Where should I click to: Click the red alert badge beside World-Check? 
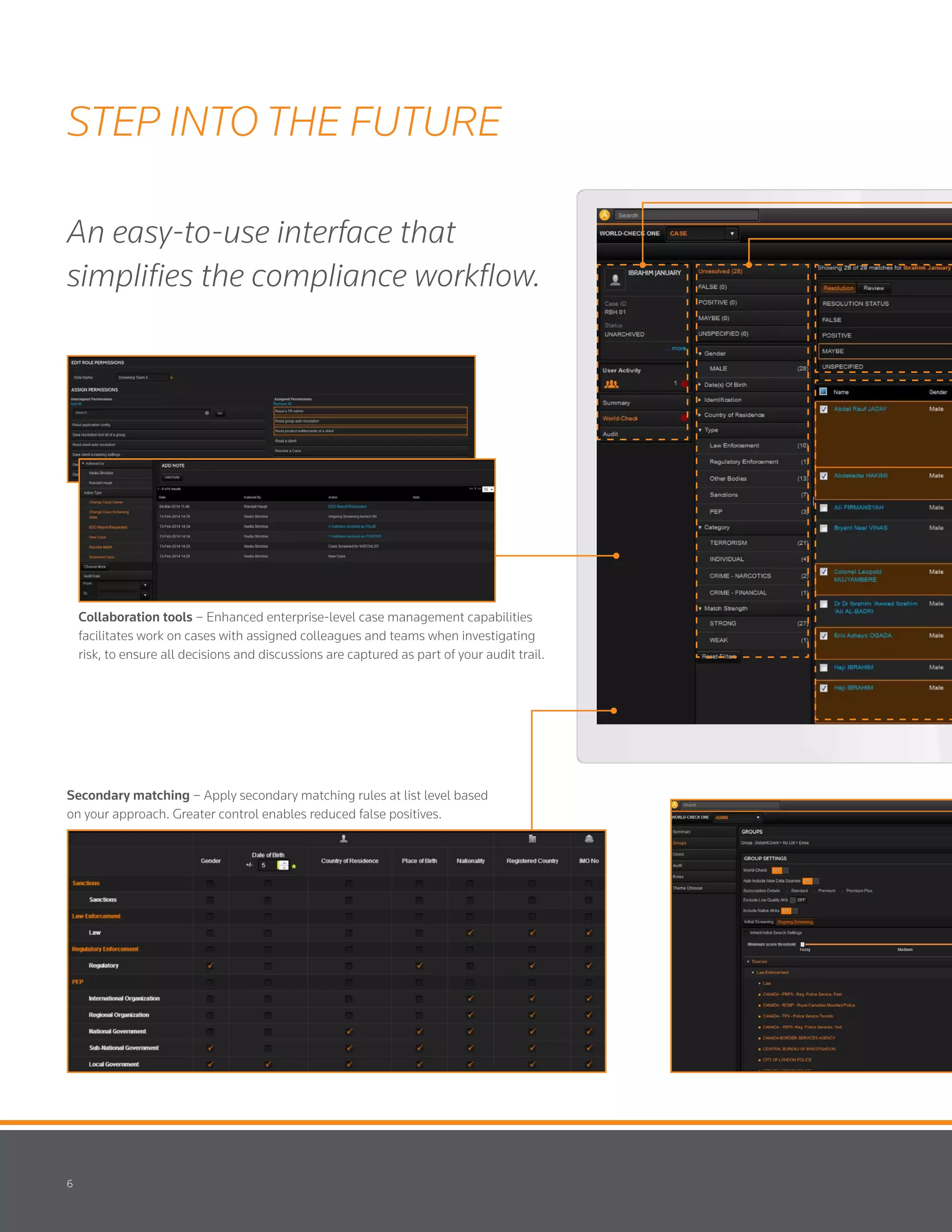684,418
